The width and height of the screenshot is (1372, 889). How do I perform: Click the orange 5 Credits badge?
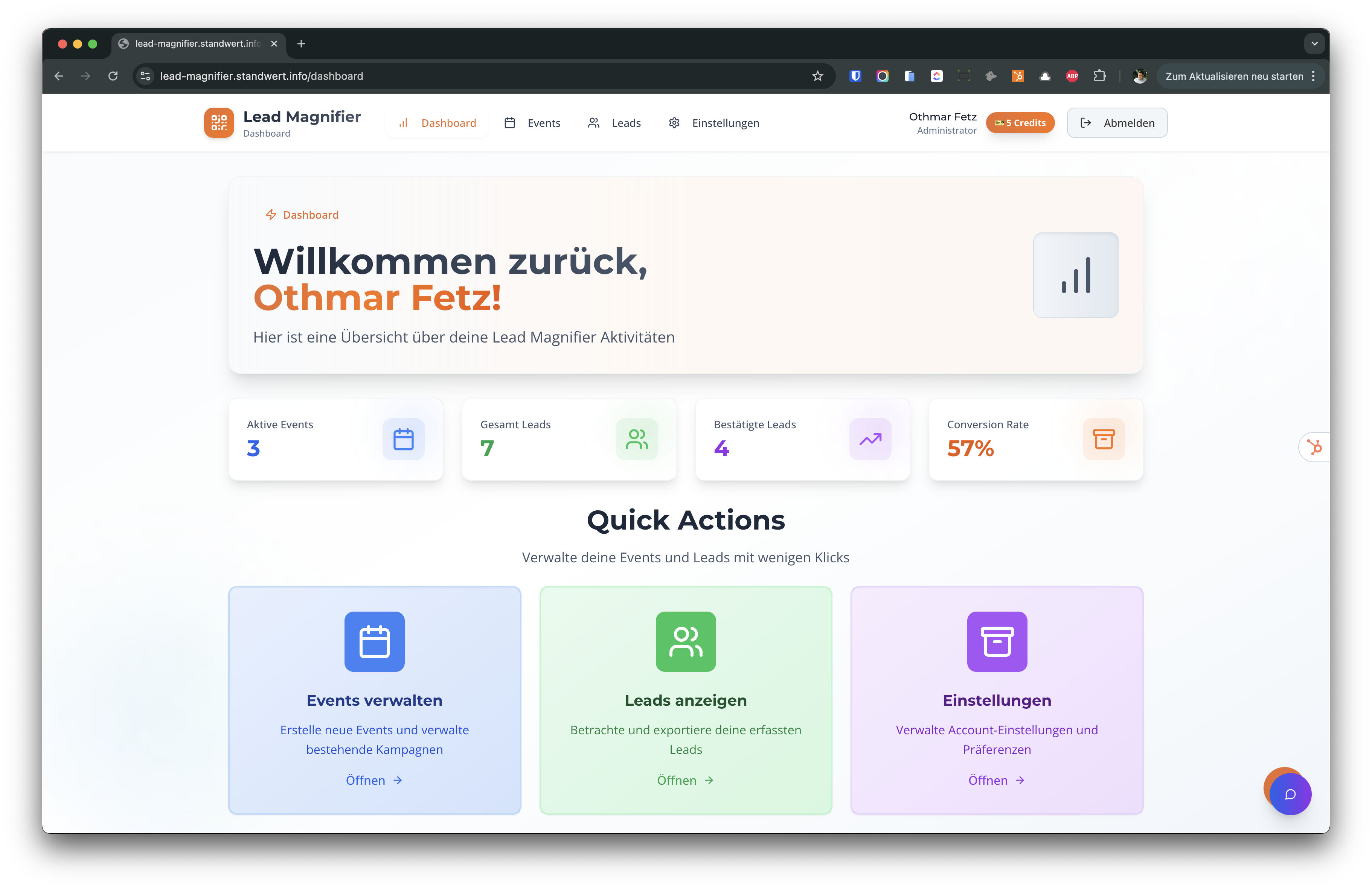pyautogui.click(x=1020, y=122)
